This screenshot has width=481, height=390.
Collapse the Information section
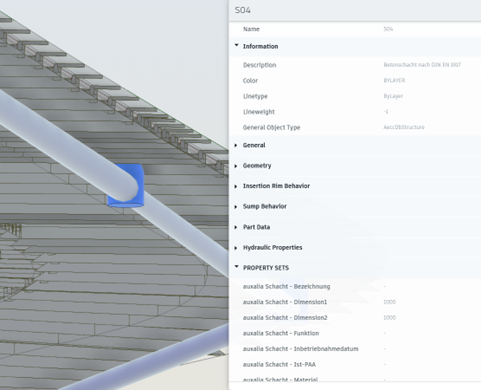pos(237,45)
